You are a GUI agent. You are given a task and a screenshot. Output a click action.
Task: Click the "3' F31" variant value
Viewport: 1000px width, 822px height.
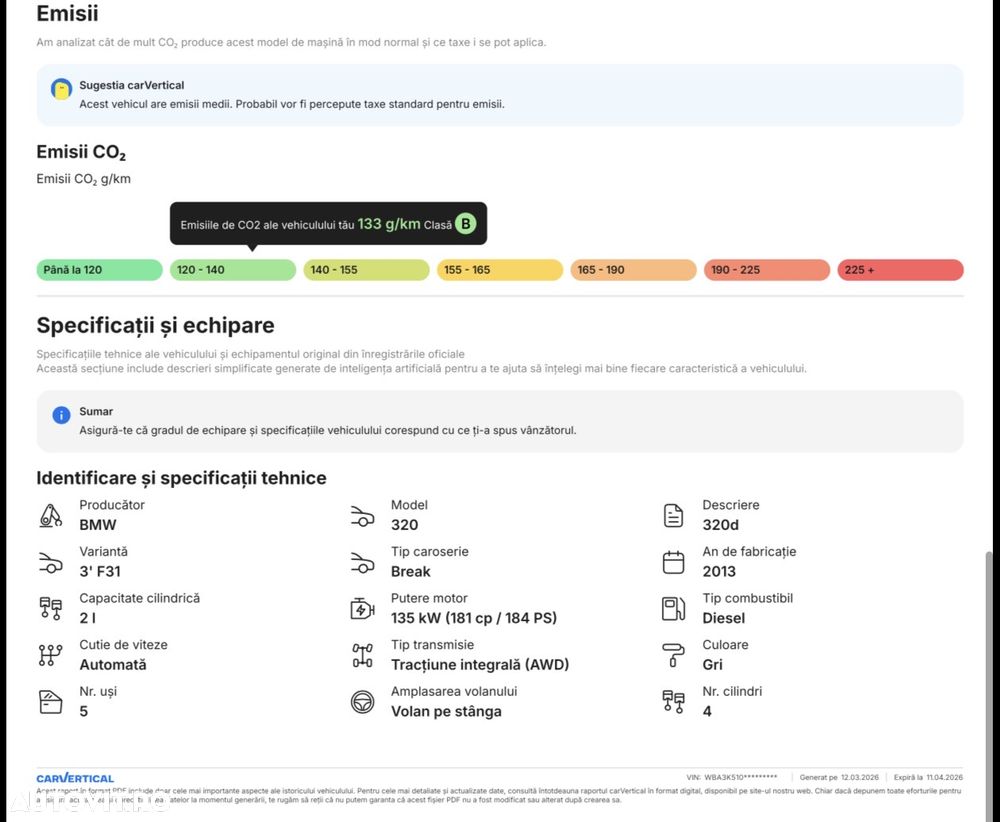(99, 571)
